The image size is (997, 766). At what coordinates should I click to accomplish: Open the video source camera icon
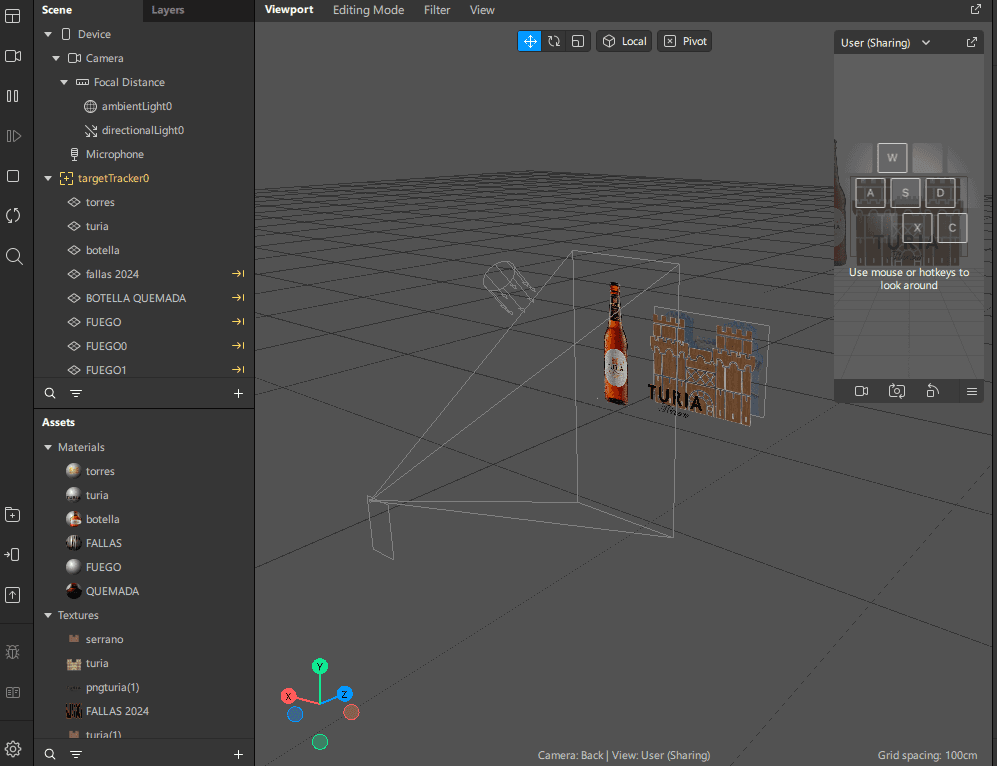13,56
